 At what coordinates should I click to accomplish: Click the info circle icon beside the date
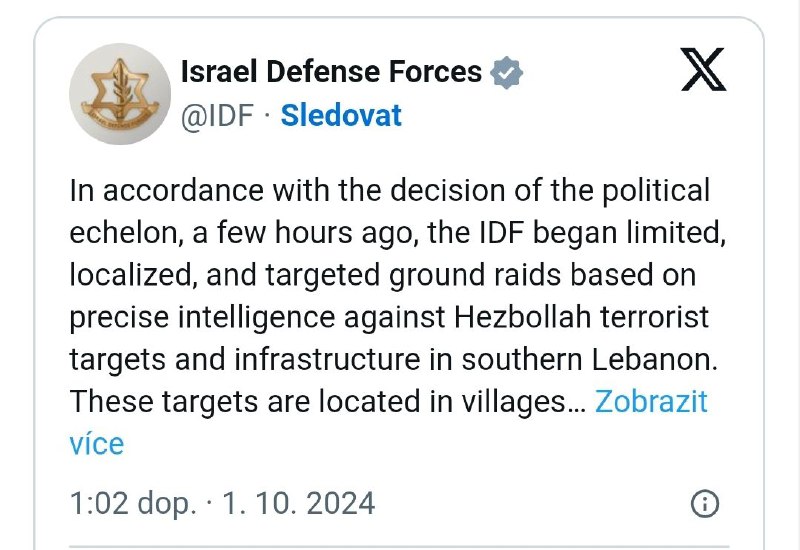[705, 504]
